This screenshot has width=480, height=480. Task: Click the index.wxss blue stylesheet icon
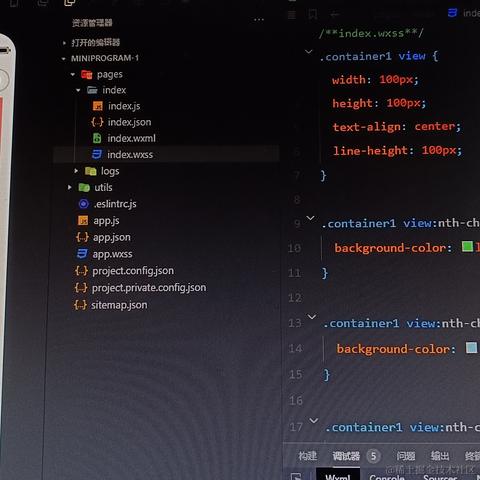pos(97,154)
